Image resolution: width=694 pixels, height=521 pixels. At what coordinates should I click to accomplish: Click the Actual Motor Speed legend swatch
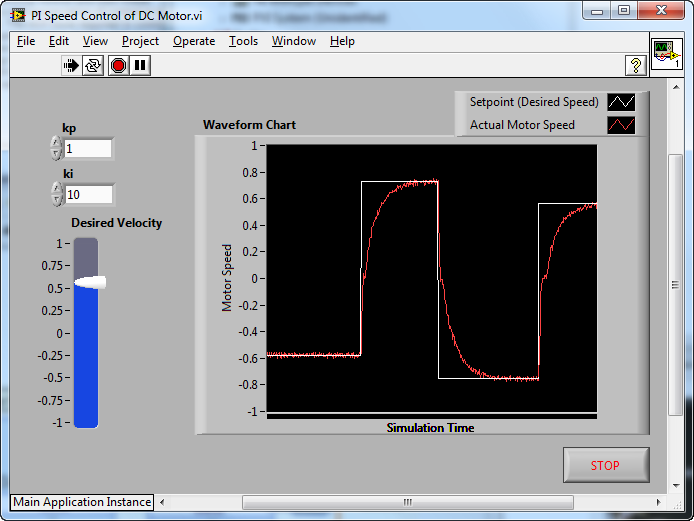point(621,125)
